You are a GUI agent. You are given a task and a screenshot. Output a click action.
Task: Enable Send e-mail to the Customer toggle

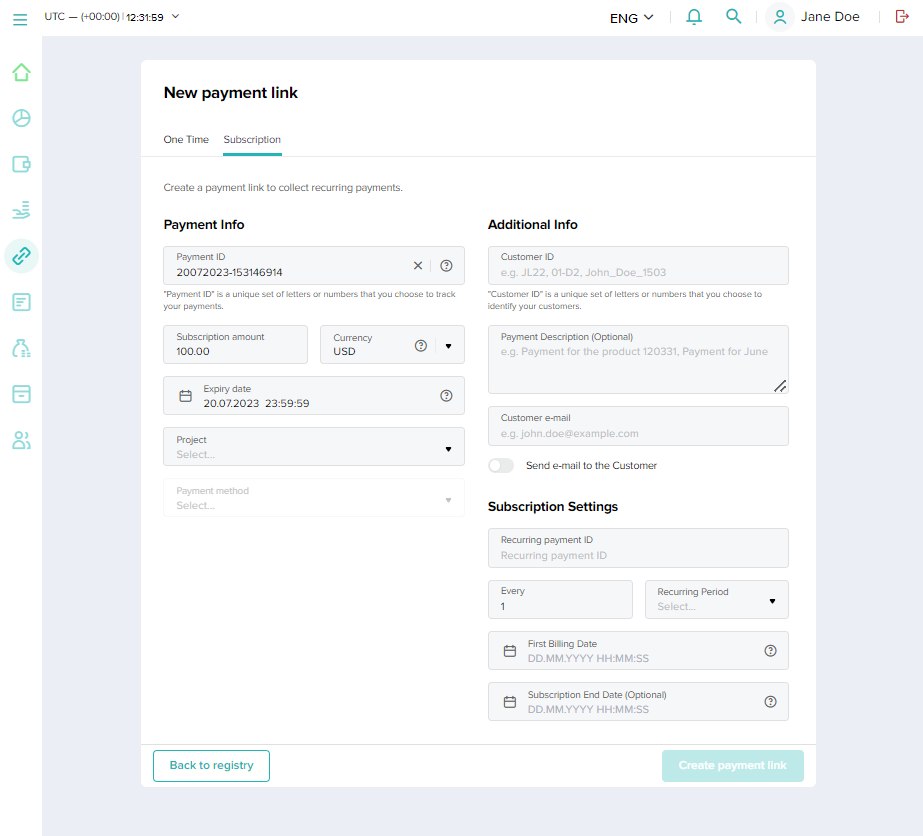click(501, 466)
